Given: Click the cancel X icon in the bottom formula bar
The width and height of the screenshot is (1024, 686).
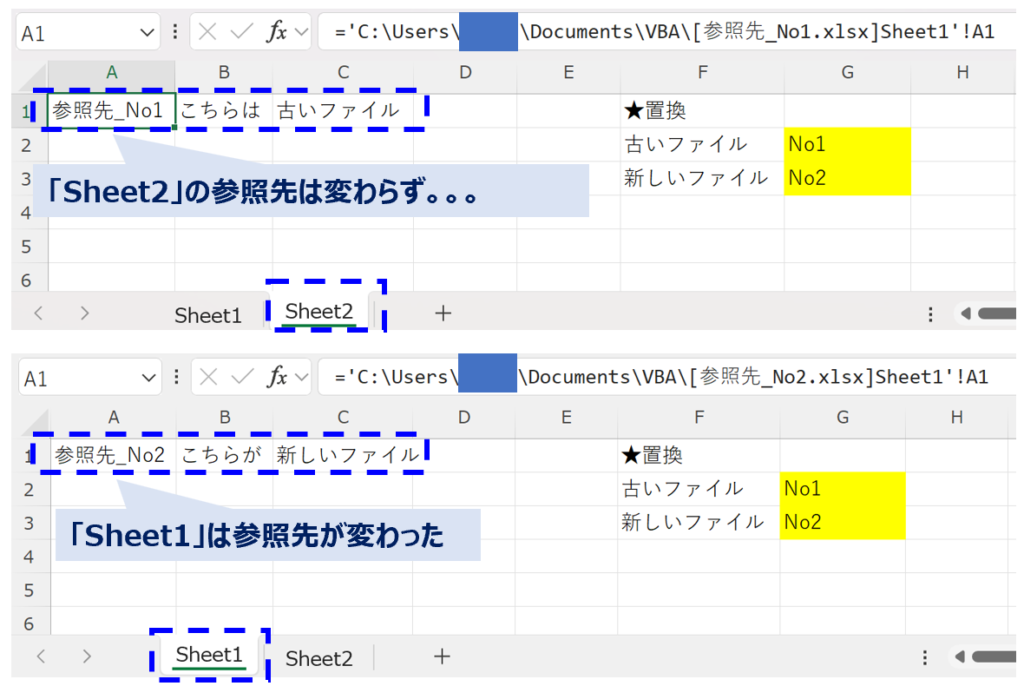Looking at the screenshot, I should click(x=208, y=377).
